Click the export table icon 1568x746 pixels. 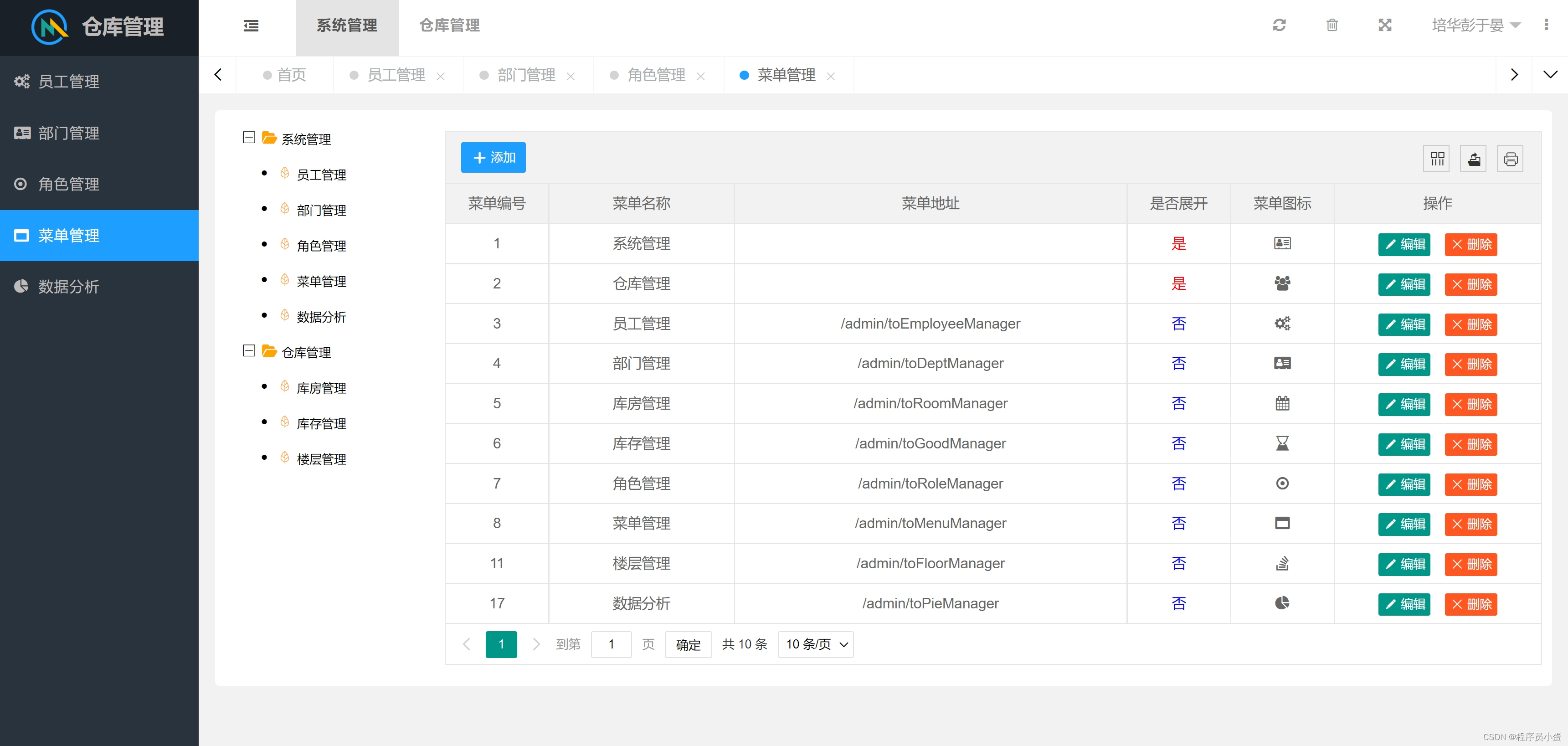point(1474,159)
